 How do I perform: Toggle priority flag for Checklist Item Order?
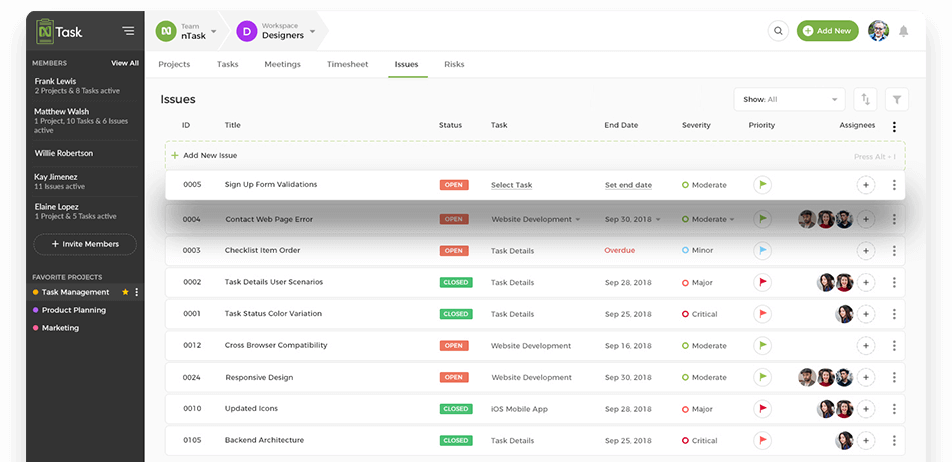762,250
